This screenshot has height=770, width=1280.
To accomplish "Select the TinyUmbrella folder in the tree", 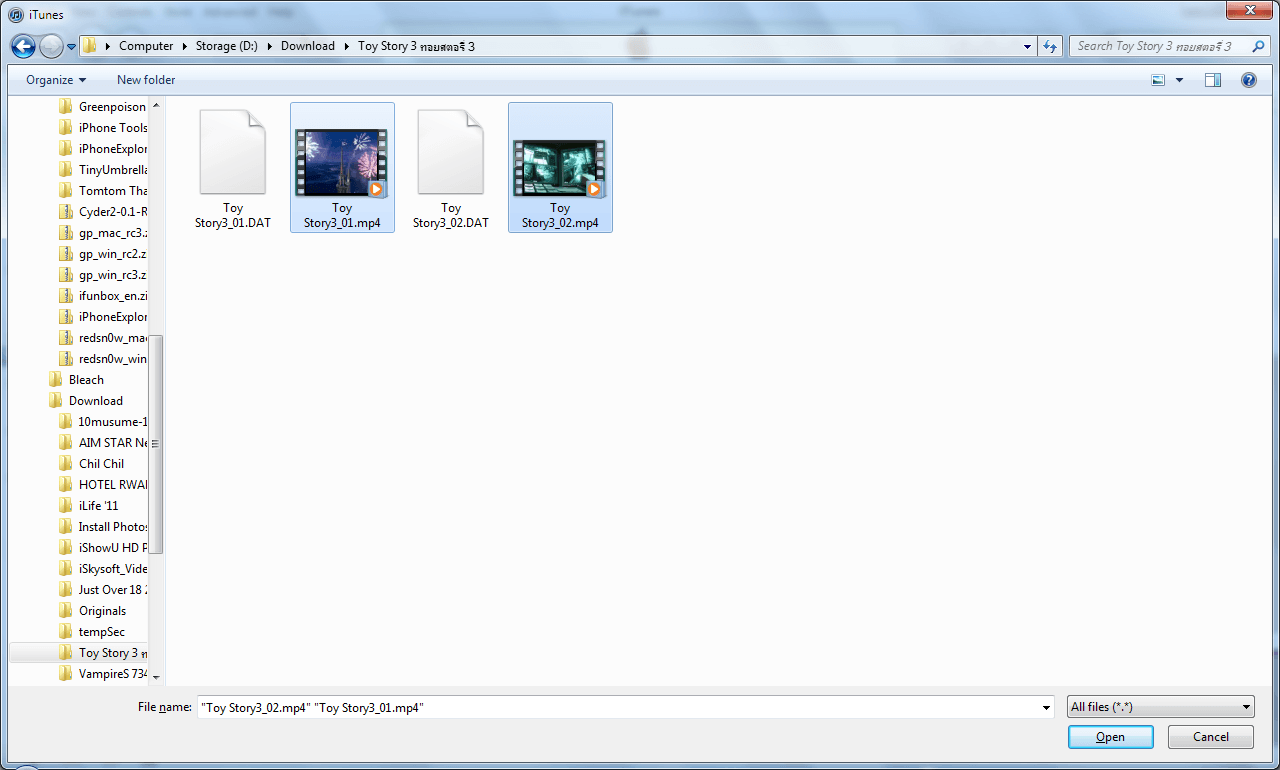I will 103,170.
